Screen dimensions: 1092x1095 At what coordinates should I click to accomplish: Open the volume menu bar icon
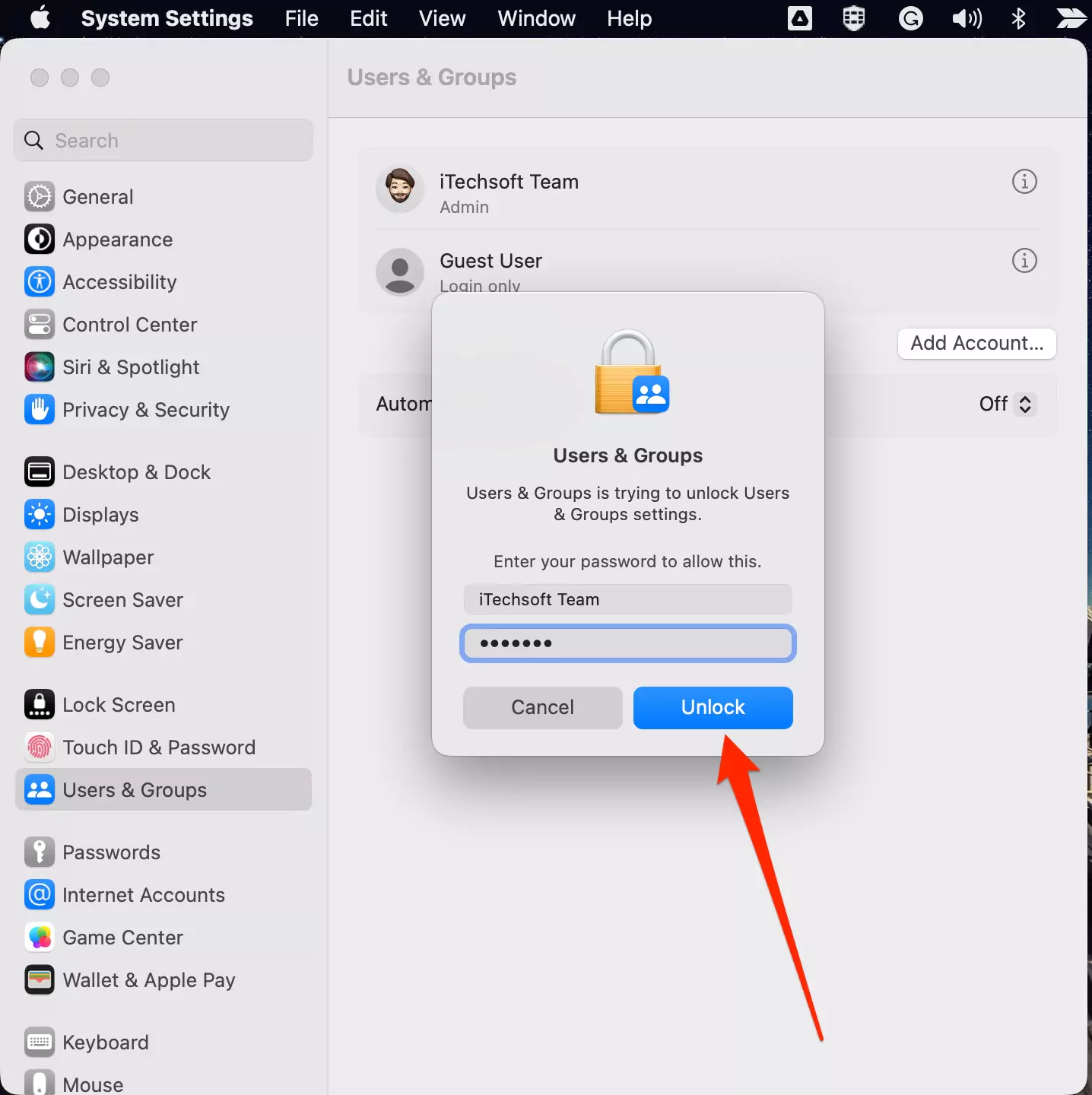click(967, 18)
